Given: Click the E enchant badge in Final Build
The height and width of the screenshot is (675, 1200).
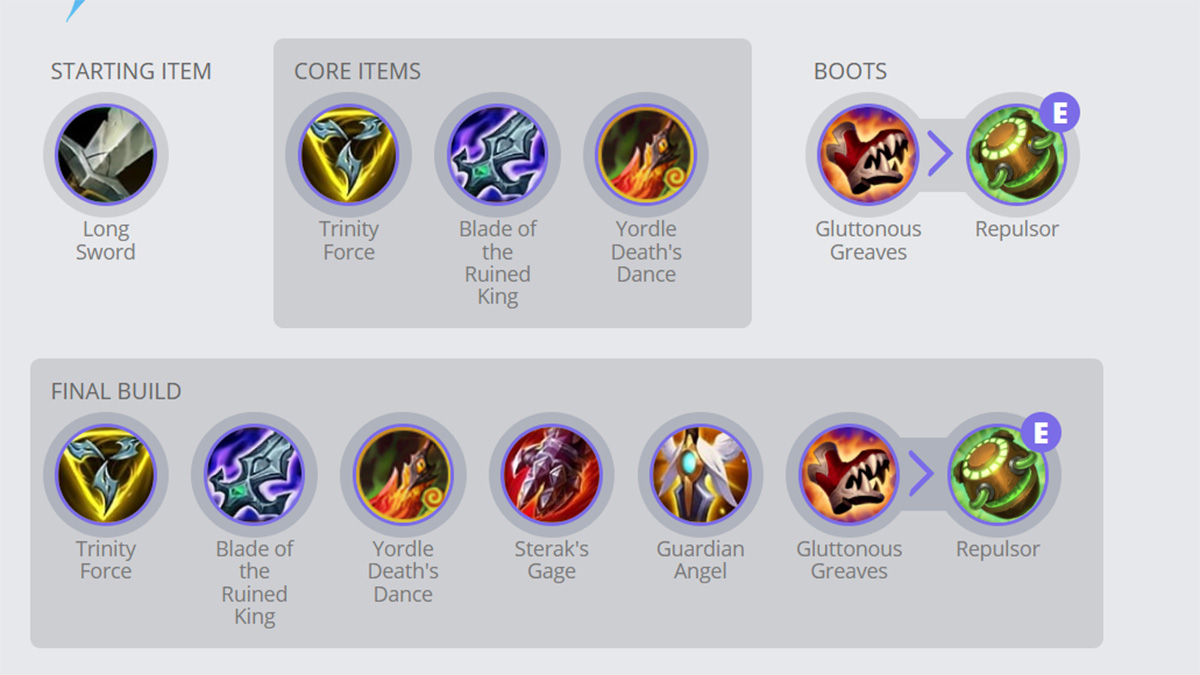Looking at the screenshot, I should (x=1041, y=433).
